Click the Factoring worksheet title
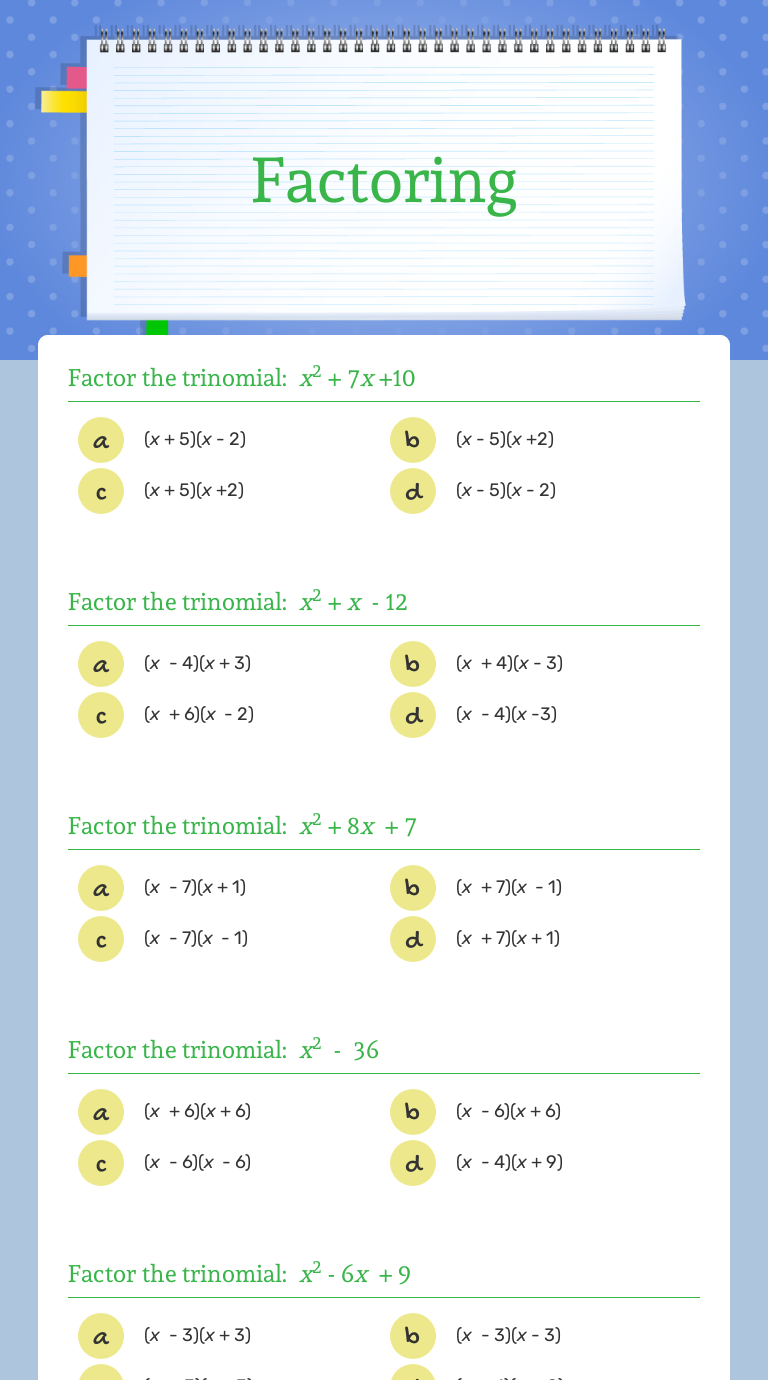This screenshot has height=1380, width=768. click(x=384, y=180)
